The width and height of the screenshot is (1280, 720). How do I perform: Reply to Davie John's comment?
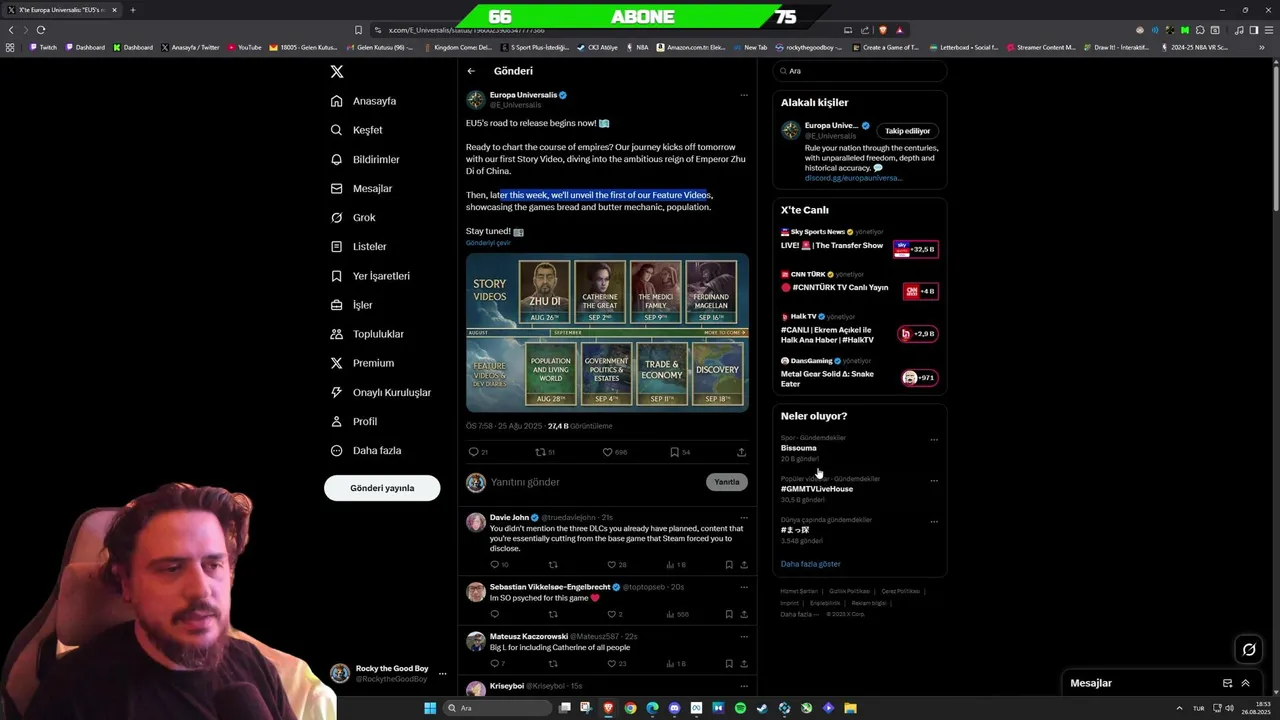494,565
